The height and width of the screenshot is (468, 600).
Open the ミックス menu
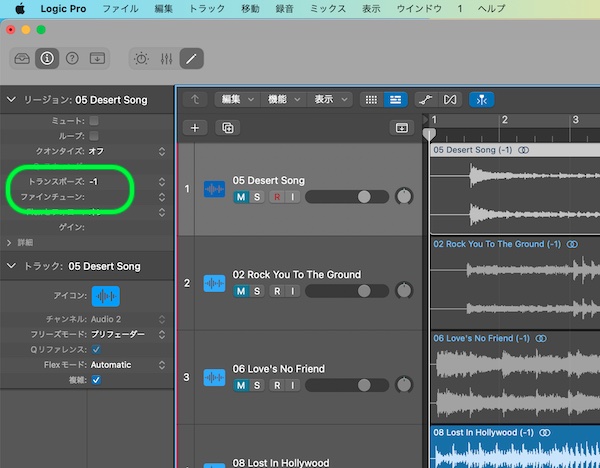(328, 9)
